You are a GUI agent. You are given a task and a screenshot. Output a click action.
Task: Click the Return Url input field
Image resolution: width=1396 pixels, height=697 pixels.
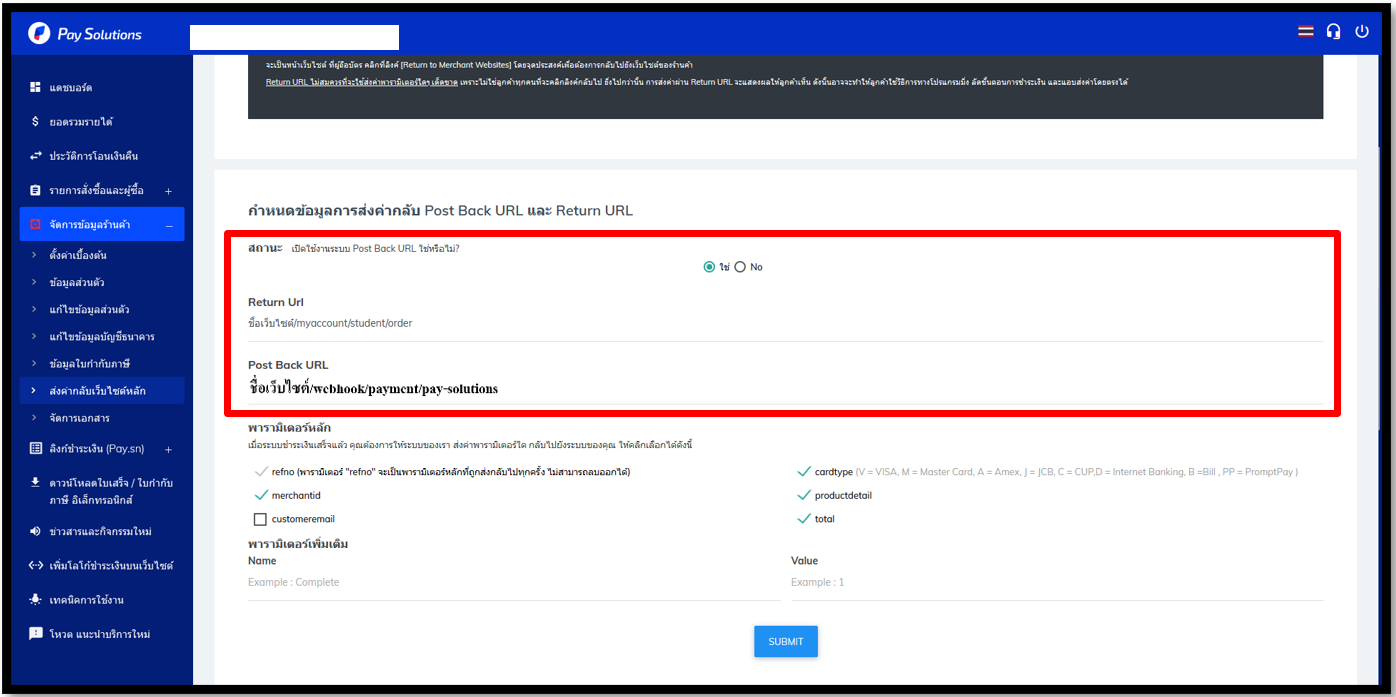(785, 323)
